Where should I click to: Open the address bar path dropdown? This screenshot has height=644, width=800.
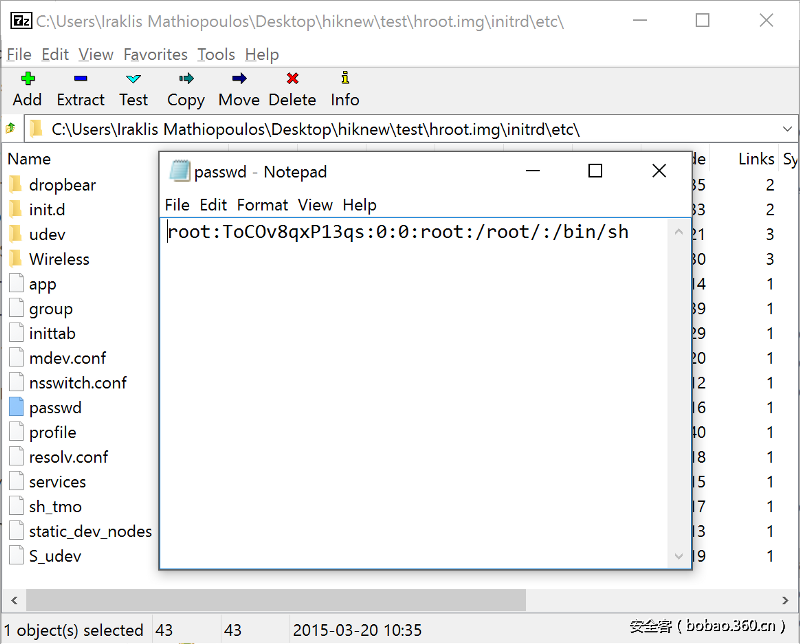789,128
